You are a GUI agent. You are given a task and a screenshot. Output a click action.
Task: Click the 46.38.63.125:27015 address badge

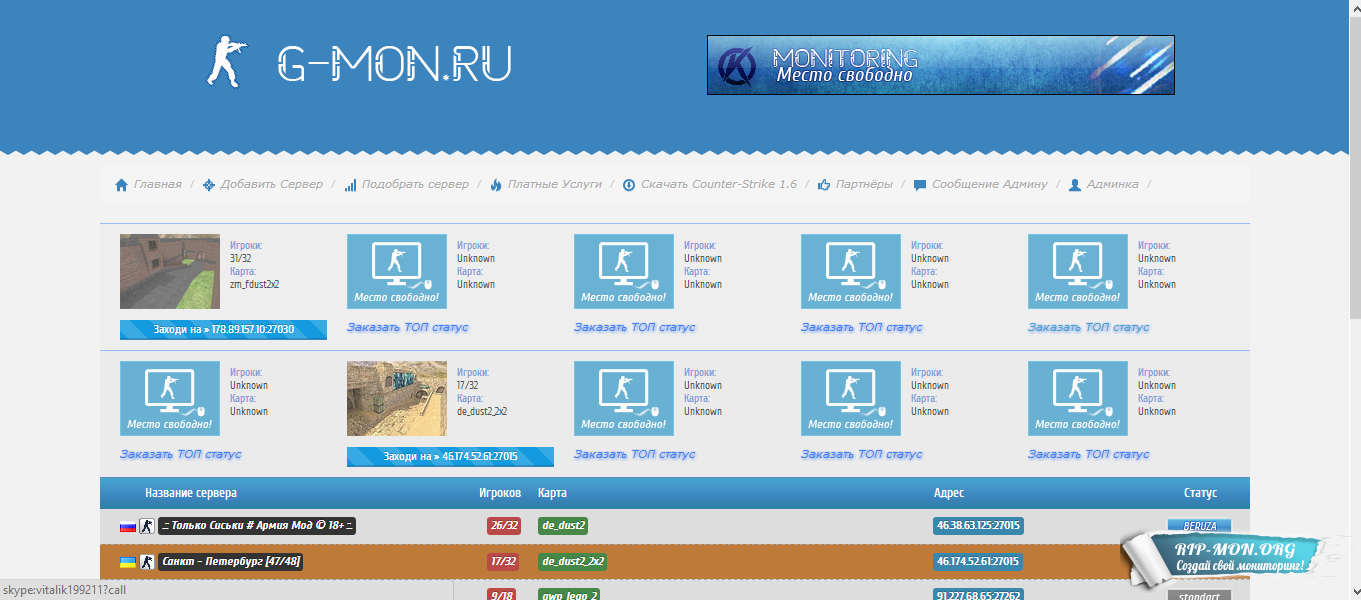(978, 526)
